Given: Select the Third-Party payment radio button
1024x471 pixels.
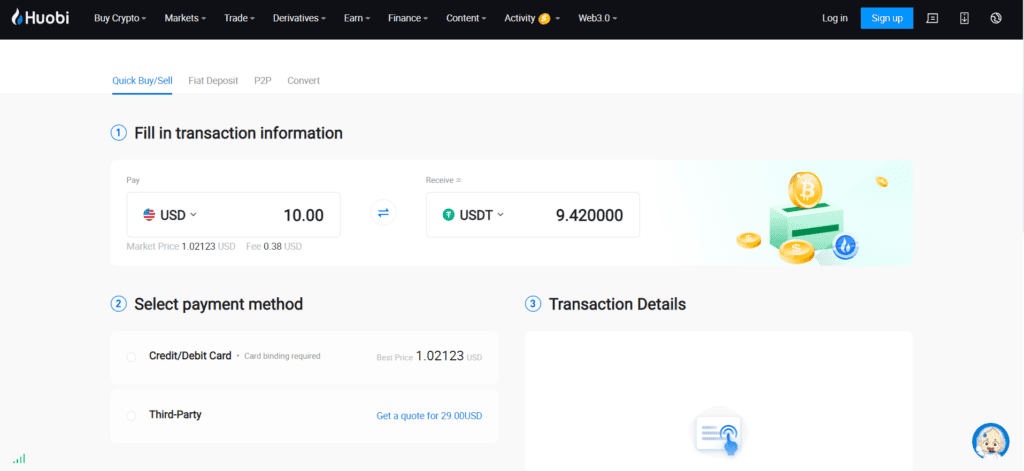Looking at the screenshot, I should 131,415.
